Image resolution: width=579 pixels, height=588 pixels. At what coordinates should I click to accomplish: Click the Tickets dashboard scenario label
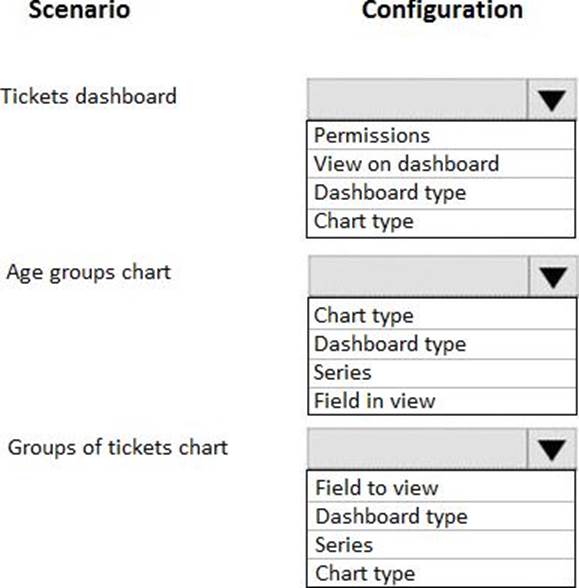click(88, 96)
